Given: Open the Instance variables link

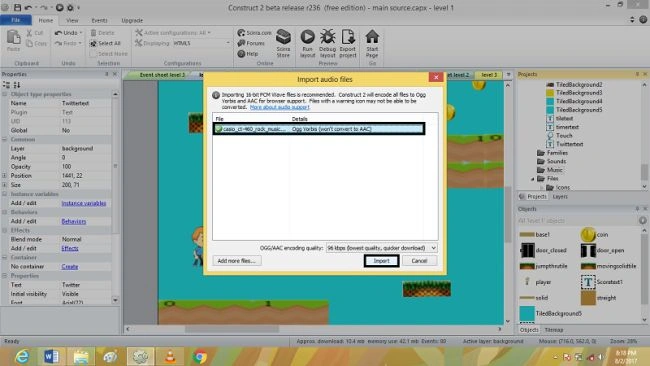Looking at the screenshot, I should (x=84, y=203).
